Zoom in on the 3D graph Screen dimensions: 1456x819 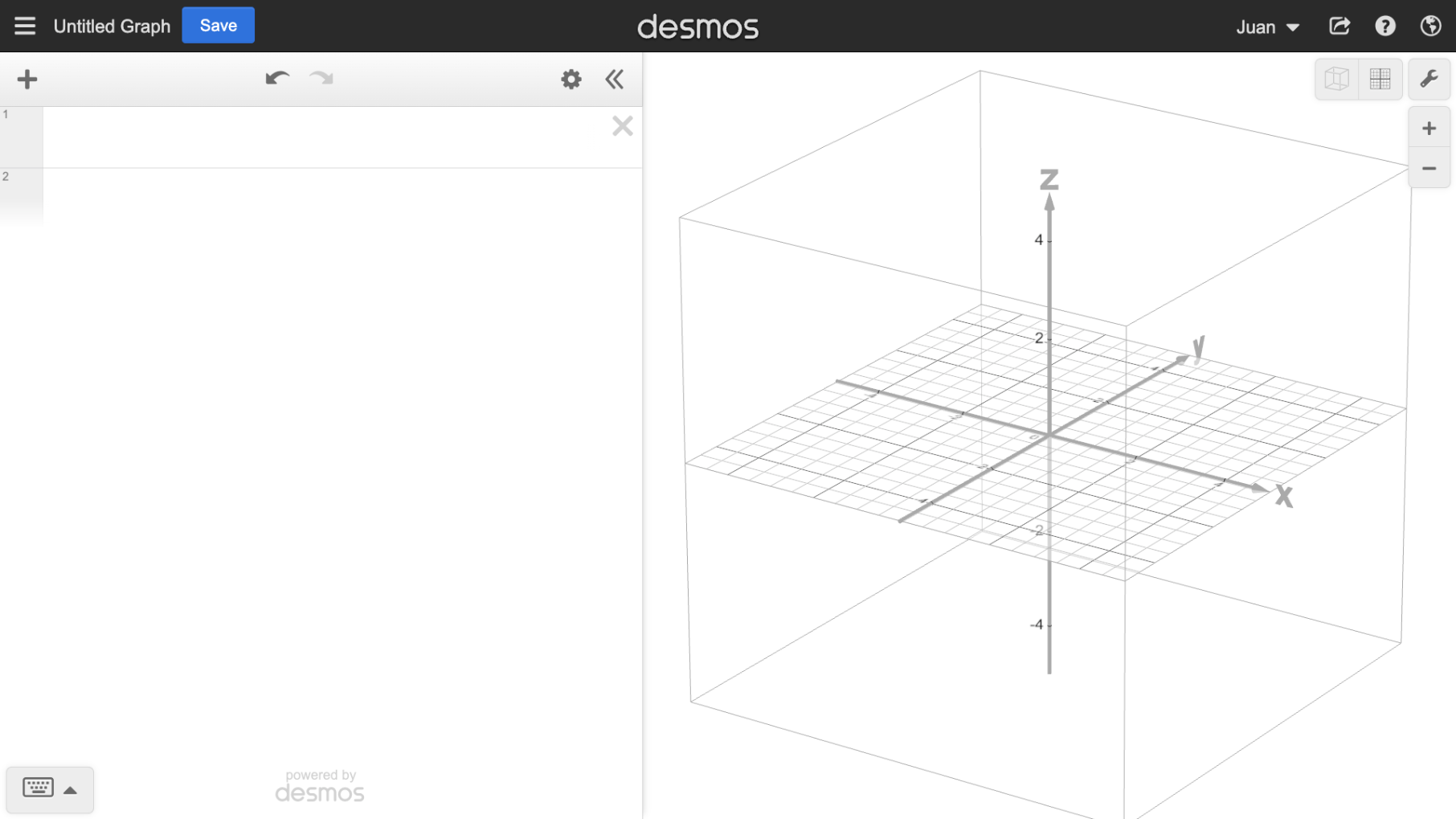pos(1429,129)
